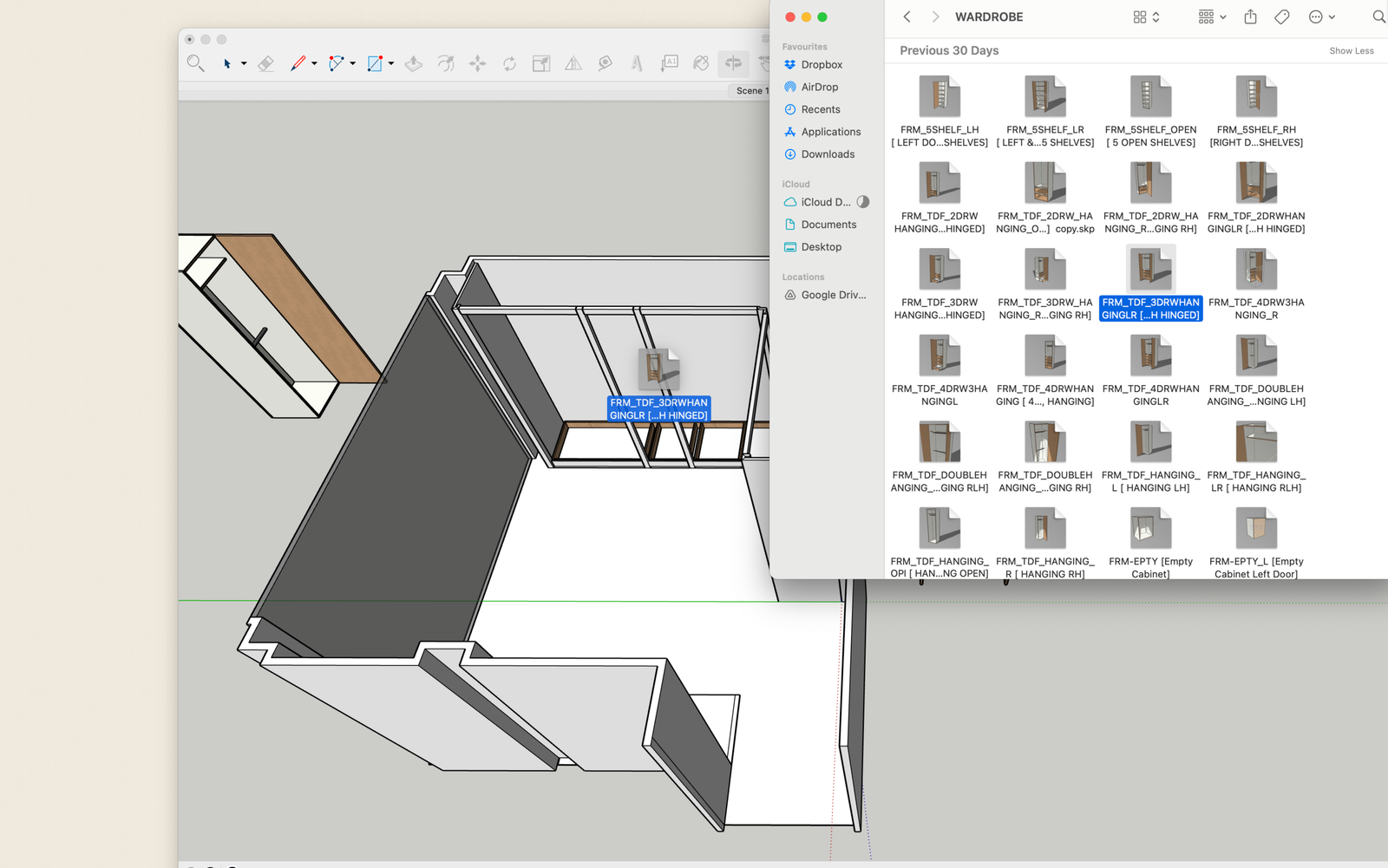This screenshot has height=868, width=1388.
Task: Select highlighted FRM_TDF_3DRWHANGINGLR file in Finder
Action: [1151, 269]
